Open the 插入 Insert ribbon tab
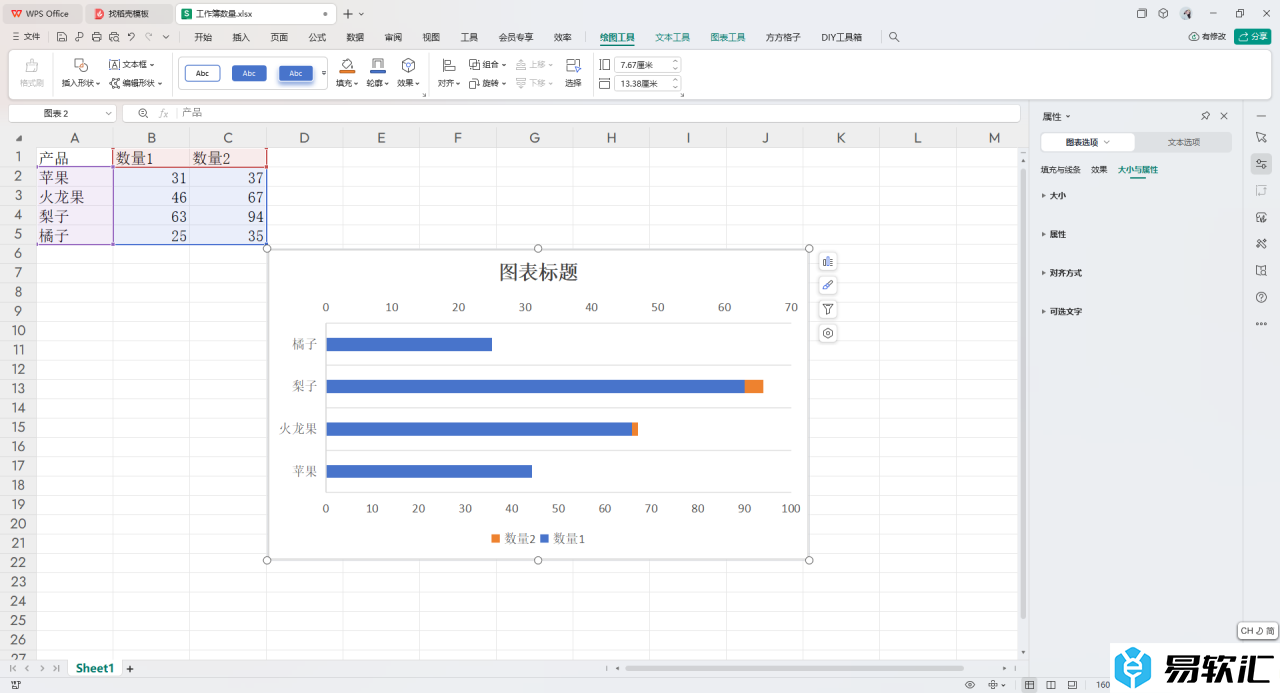This screenshot has height=693, width=1280. pyautogui.click(x=241, y=37)
